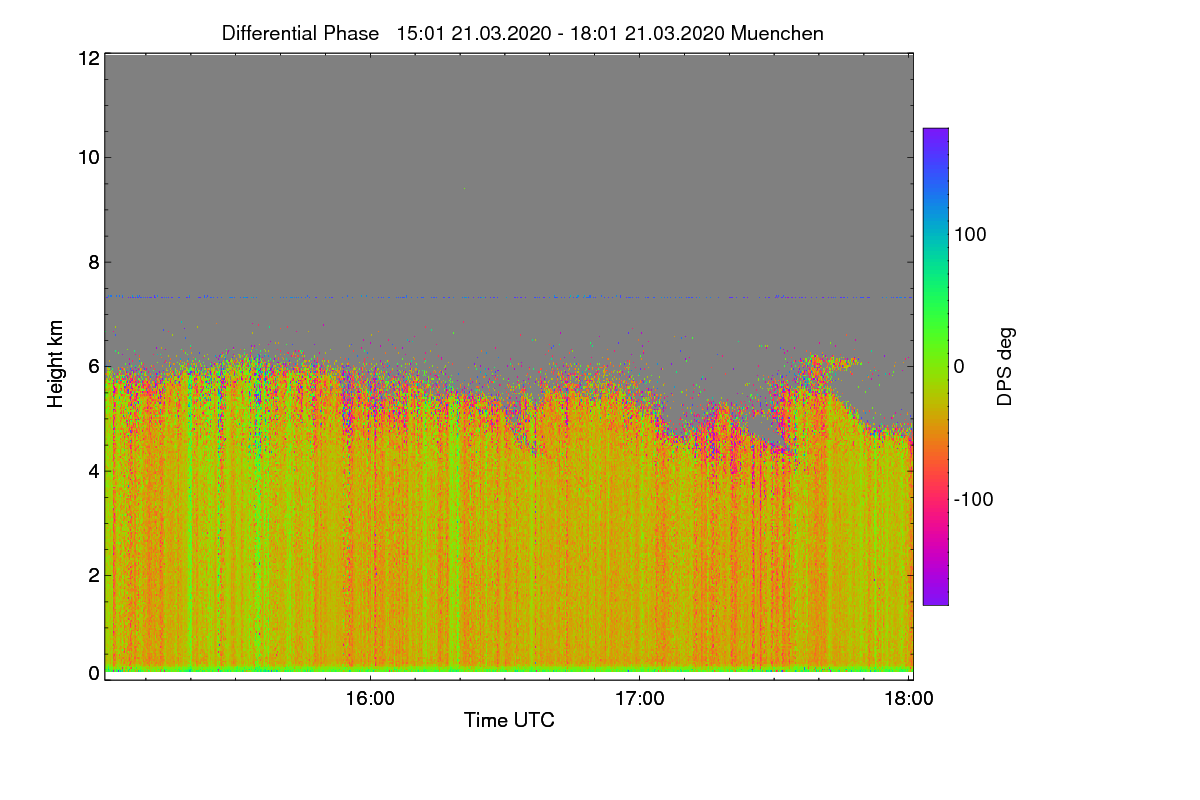Click the "DPS deg" colorbar label
The height and width of the screenshot is (800, 1200).
(x=1006, y=366)
